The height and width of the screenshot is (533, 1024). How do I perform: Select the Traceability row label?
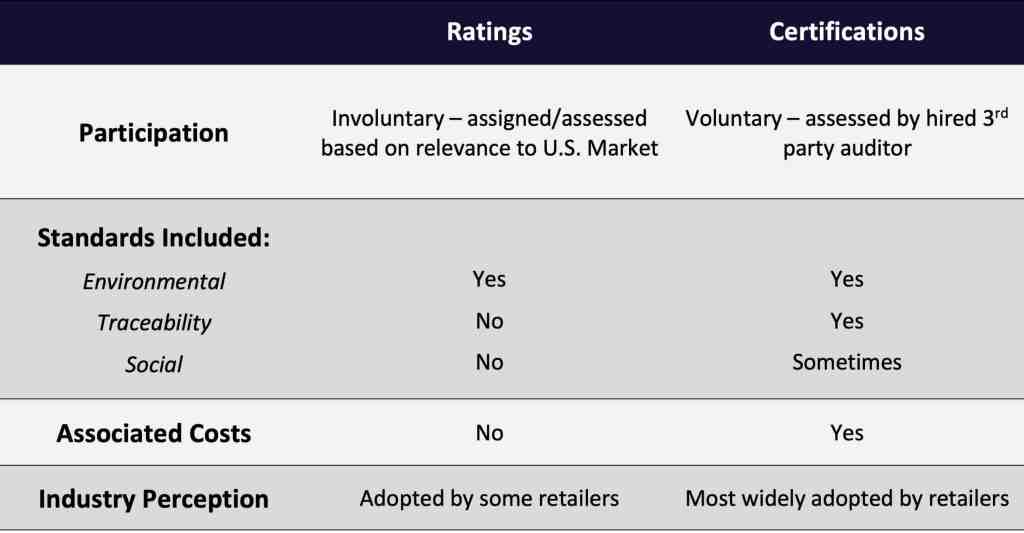coord(153,323)
